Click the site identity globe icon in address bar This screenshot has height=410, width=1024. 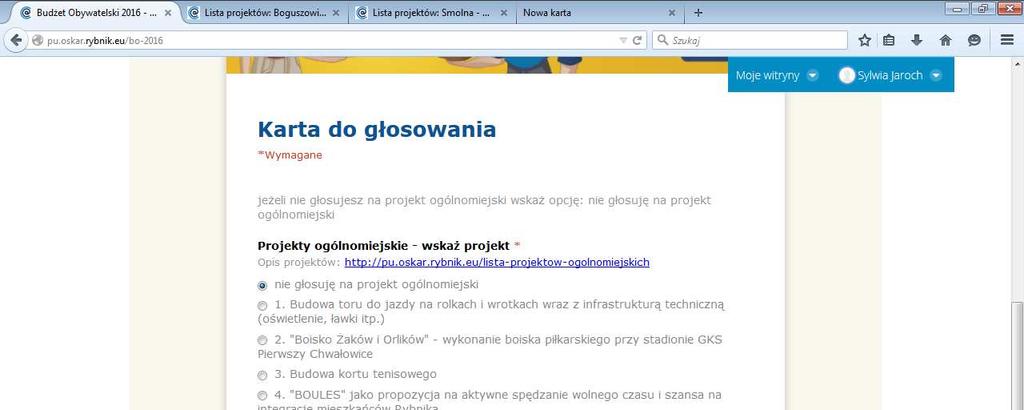click(x=38, y=40)
